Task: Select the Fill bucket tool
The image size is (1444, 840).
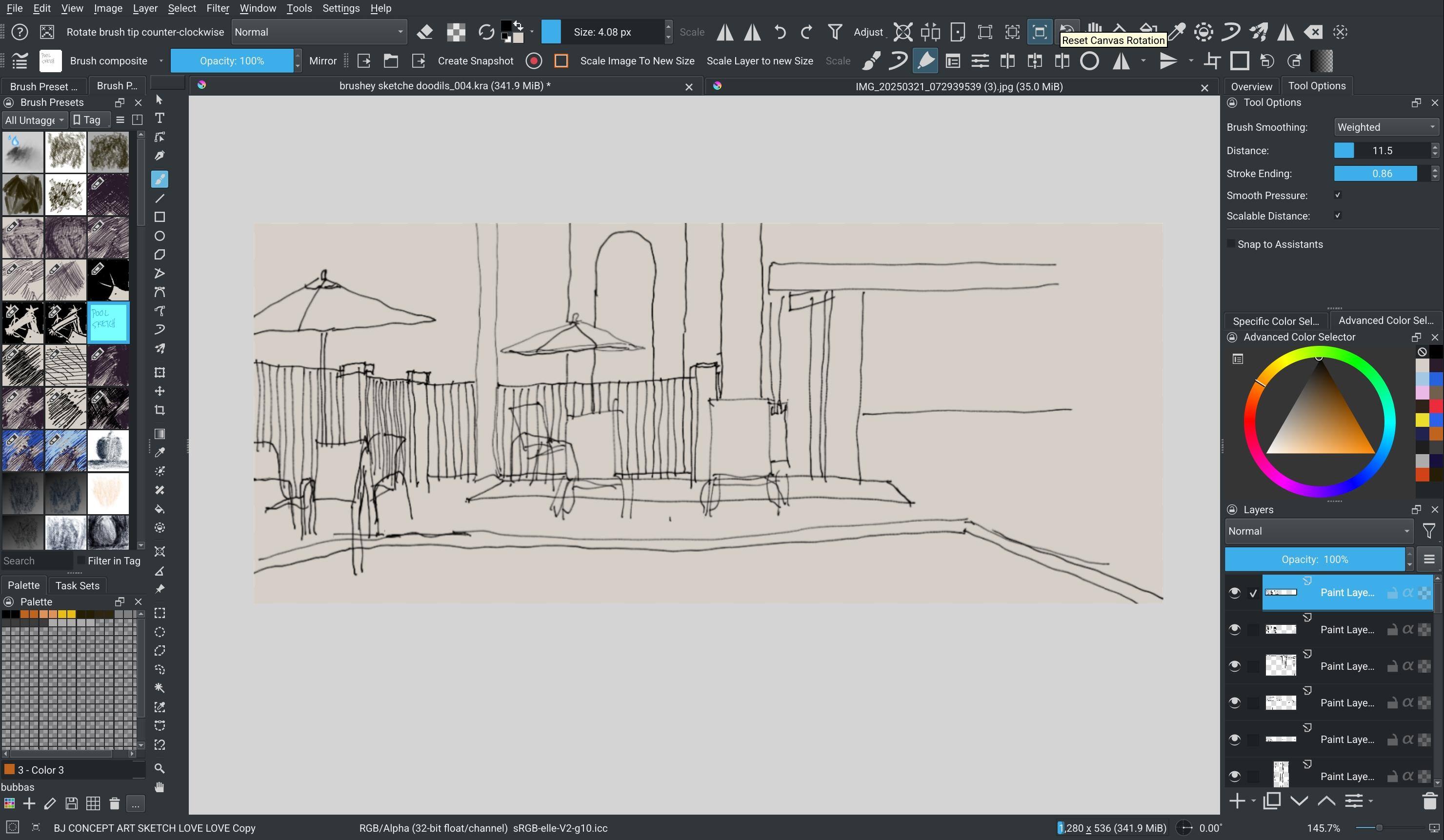Action: [x=160, y=509]
